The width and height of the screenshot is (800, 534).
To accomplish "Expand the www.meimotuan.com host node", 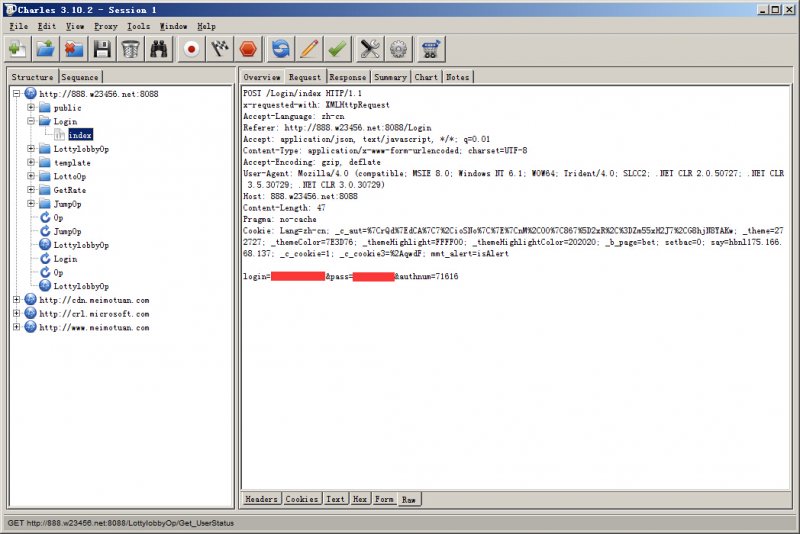I will coord(16,327).
